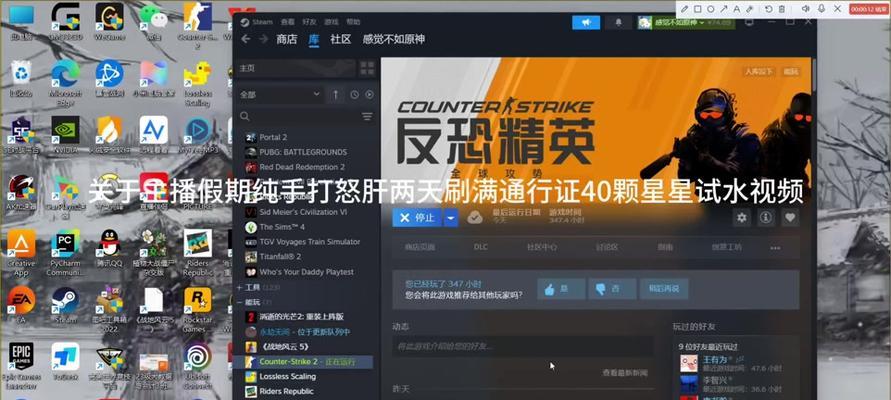The image size is (891, 400).
Task: Click trash delete icon in recorder toolbar
Action: [x=782, y=9]
